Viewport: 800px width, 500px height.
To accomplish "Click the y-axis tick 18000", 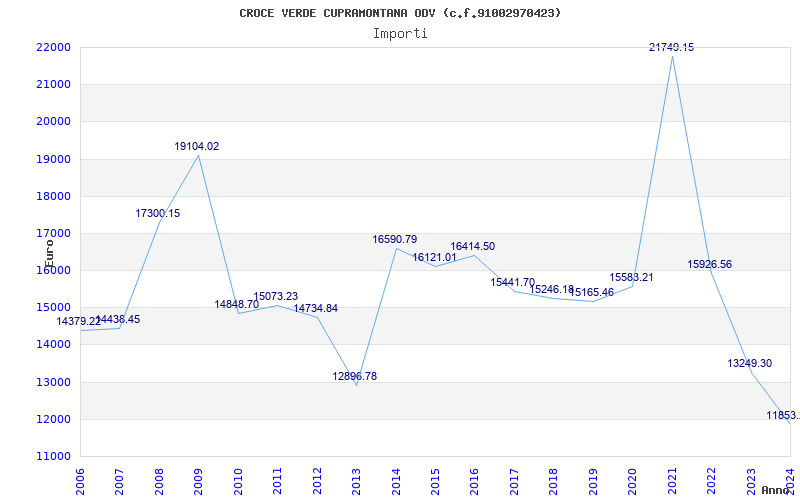I will 53,196.
